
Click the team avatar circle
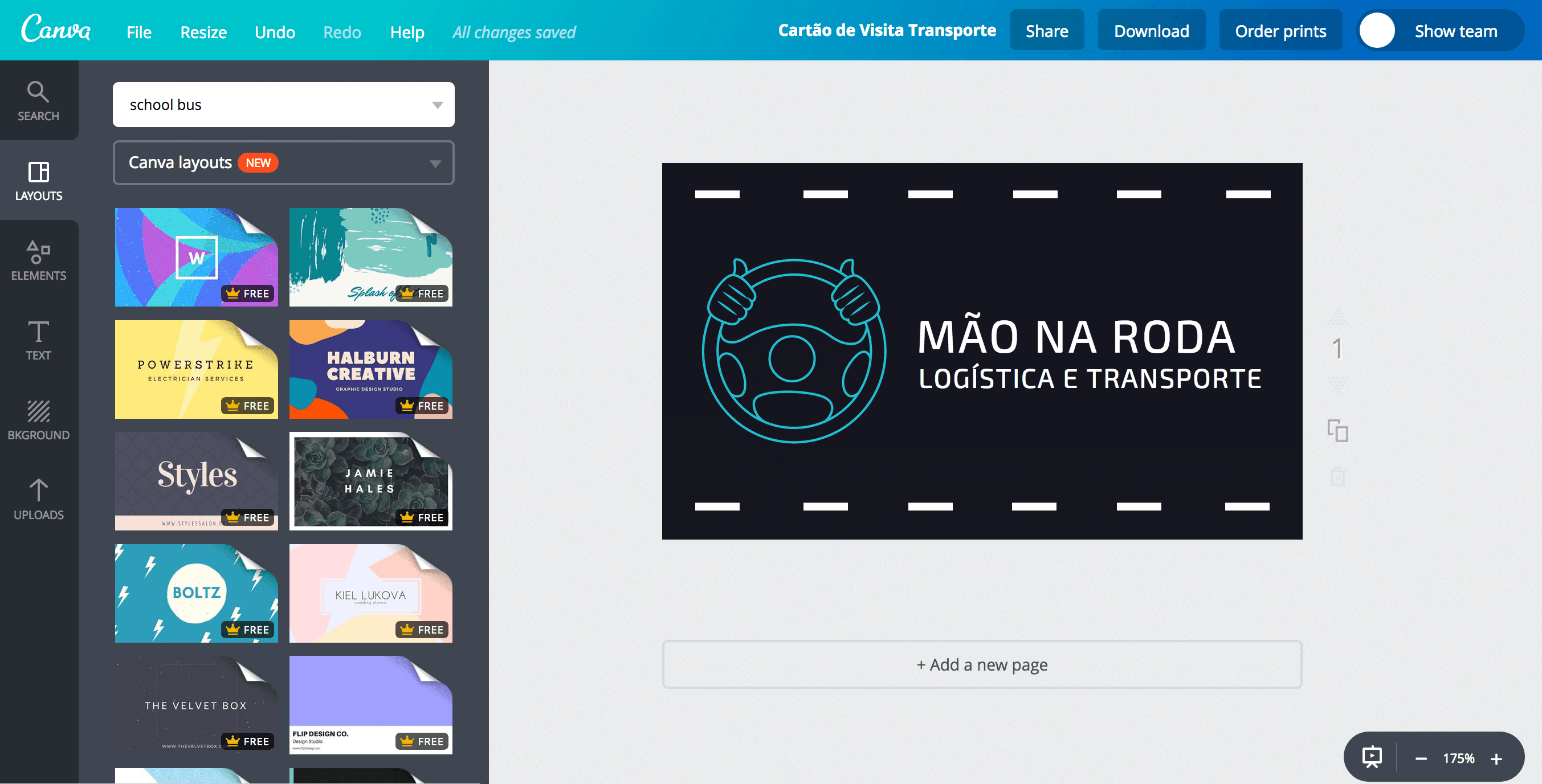(x=1377, y=31)
